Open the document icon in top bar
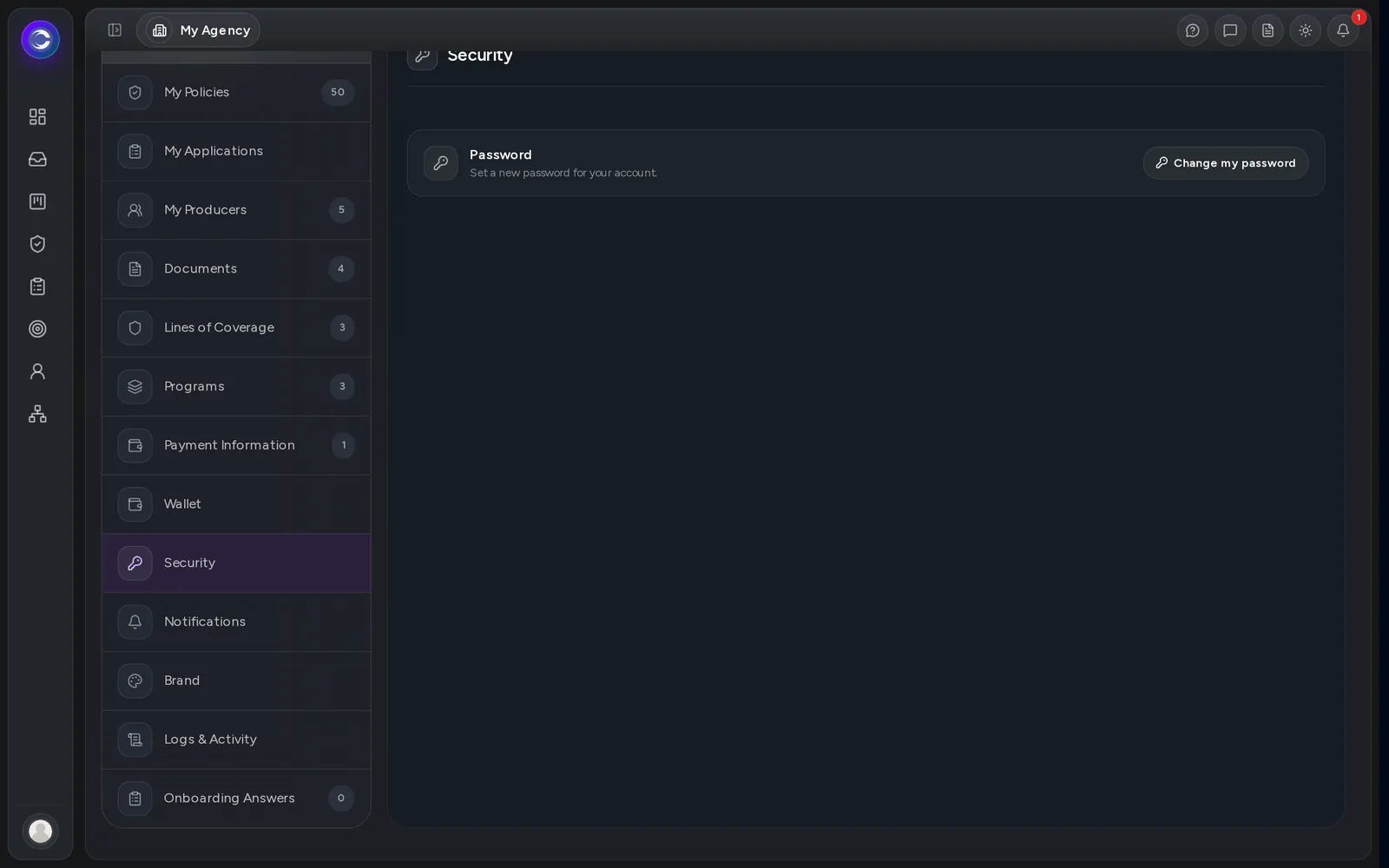The width and height of the screenshot is (1389, 868). [1267, 30]
